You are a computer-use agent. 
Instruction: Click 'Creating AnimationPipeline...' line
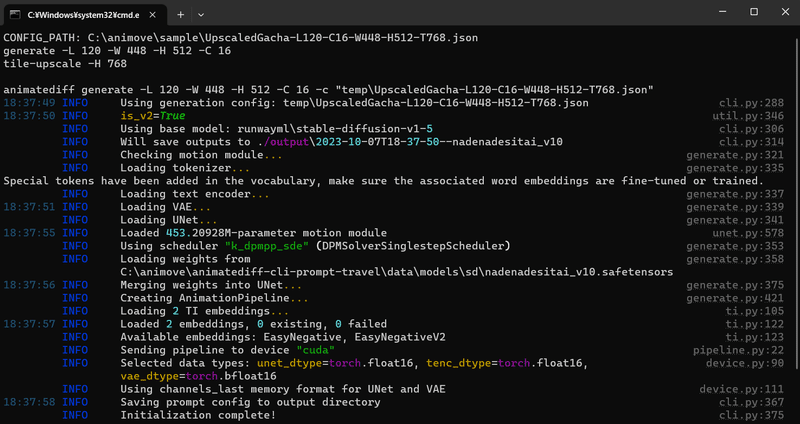(214, 298)
